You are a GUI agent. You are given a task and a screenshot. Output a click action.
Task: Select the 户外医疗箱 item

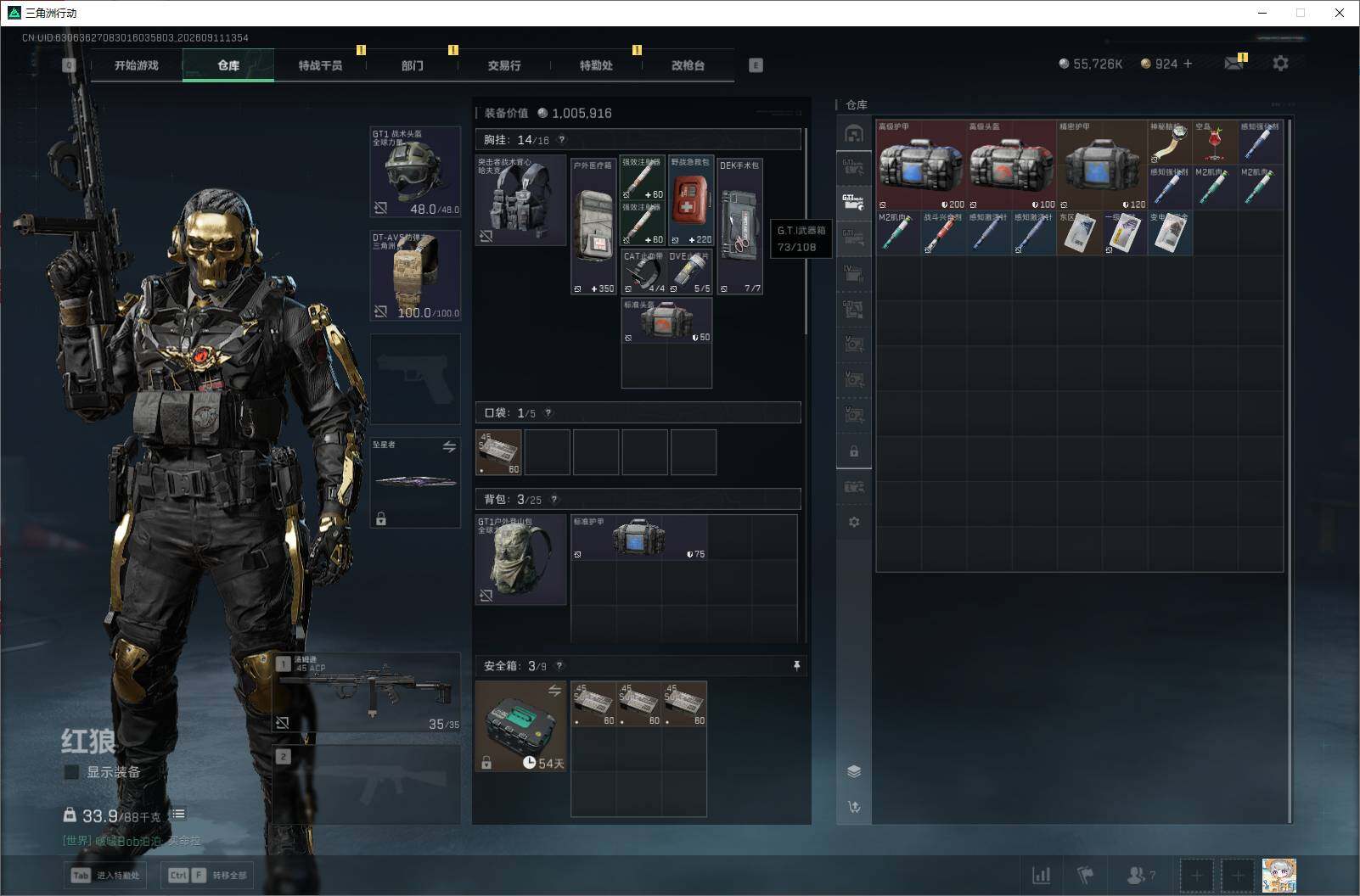(593, 226)
